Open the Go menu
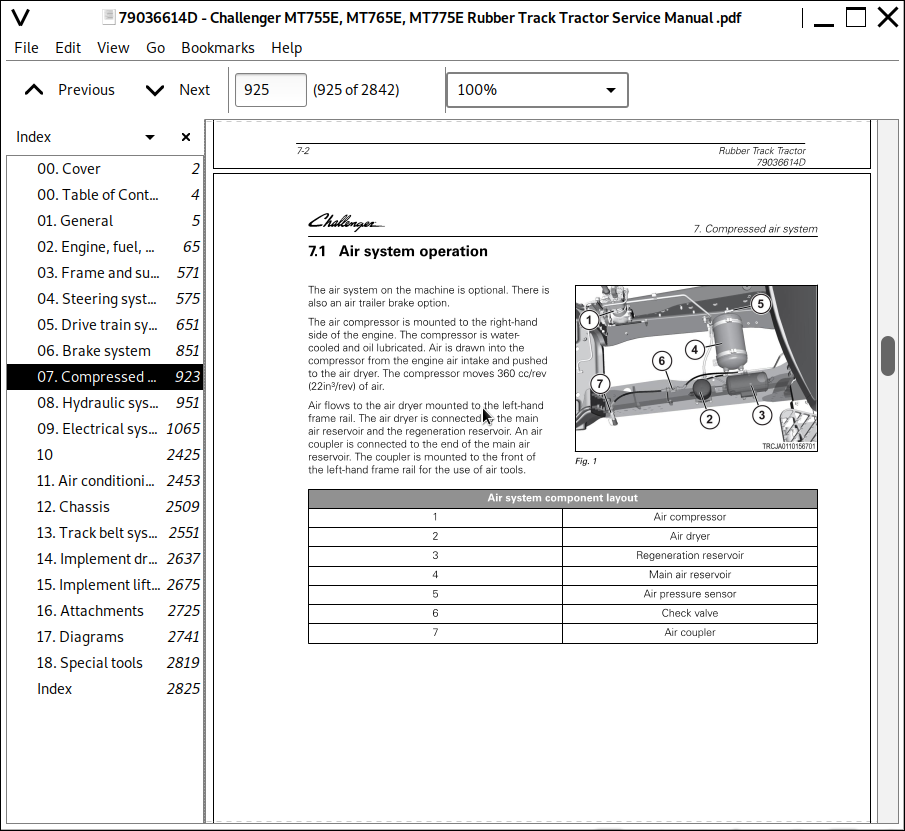Screen dimensions: 905x831 (x=155, y=48)
